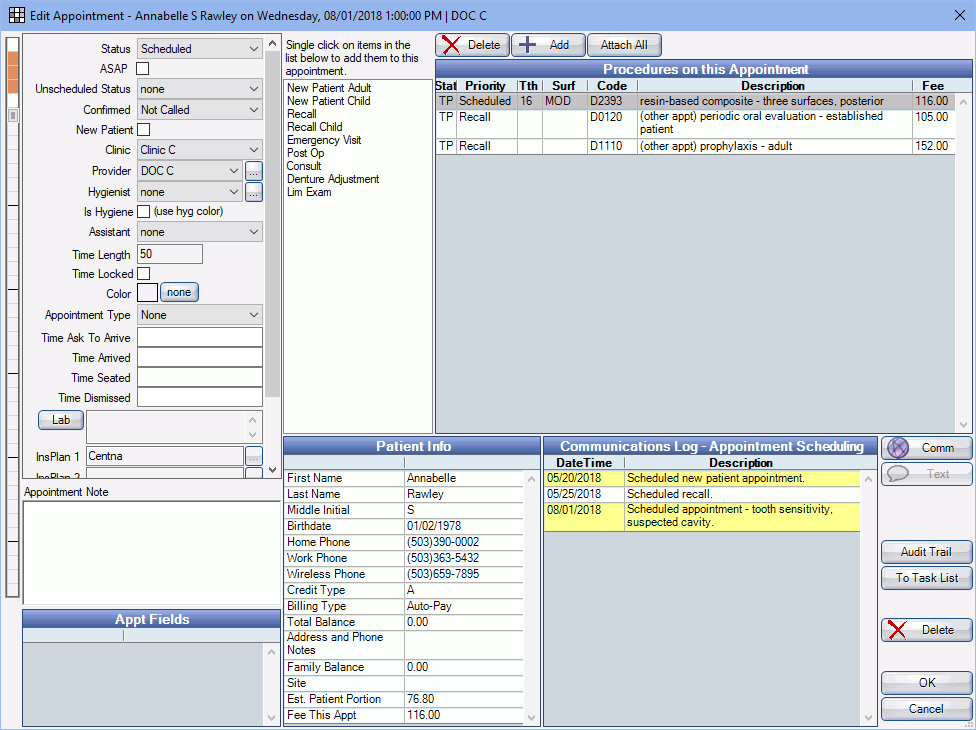Enable the ASAP checkbox
Screen dimensions: 976x730
coord(143,69)
